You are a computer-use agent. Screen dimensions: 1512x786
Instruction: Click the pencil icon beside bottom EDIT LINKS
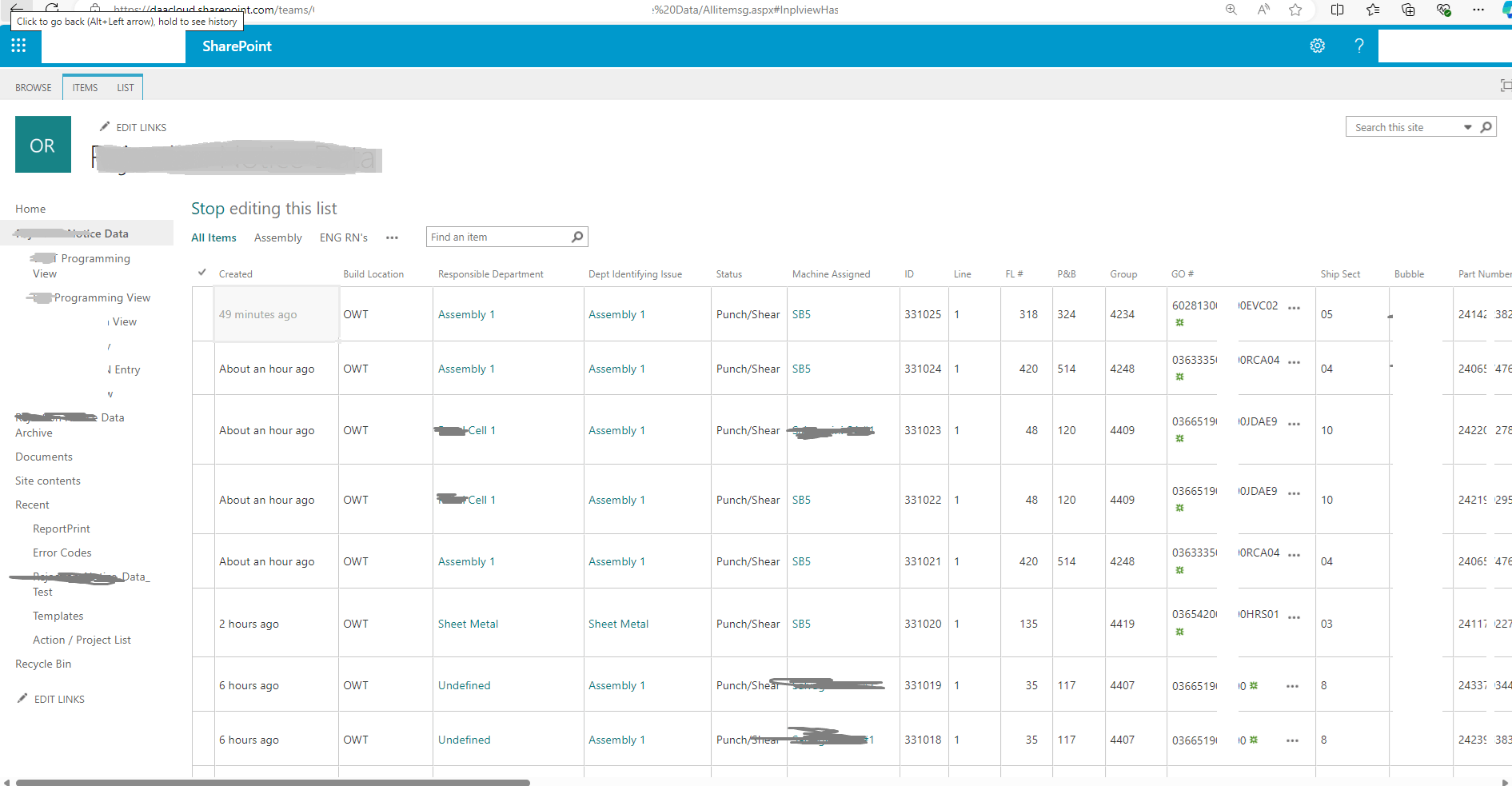tap(22, 698)
